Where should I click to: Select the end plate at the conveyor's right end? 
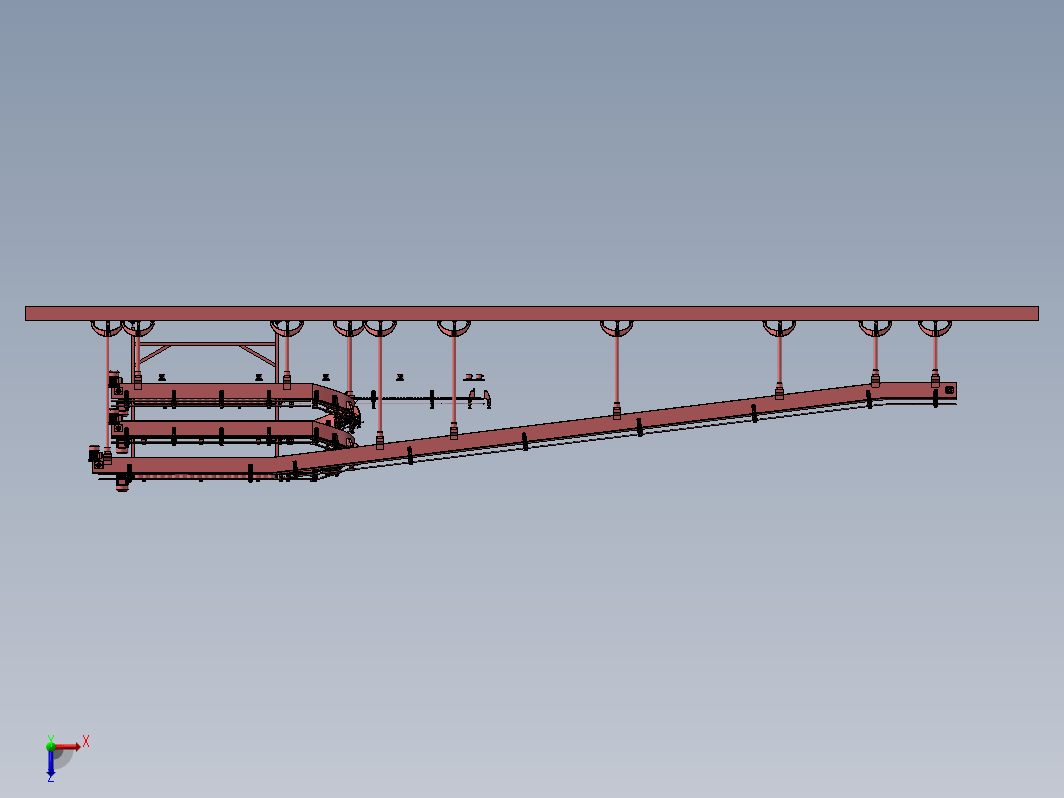coord(949,390)
